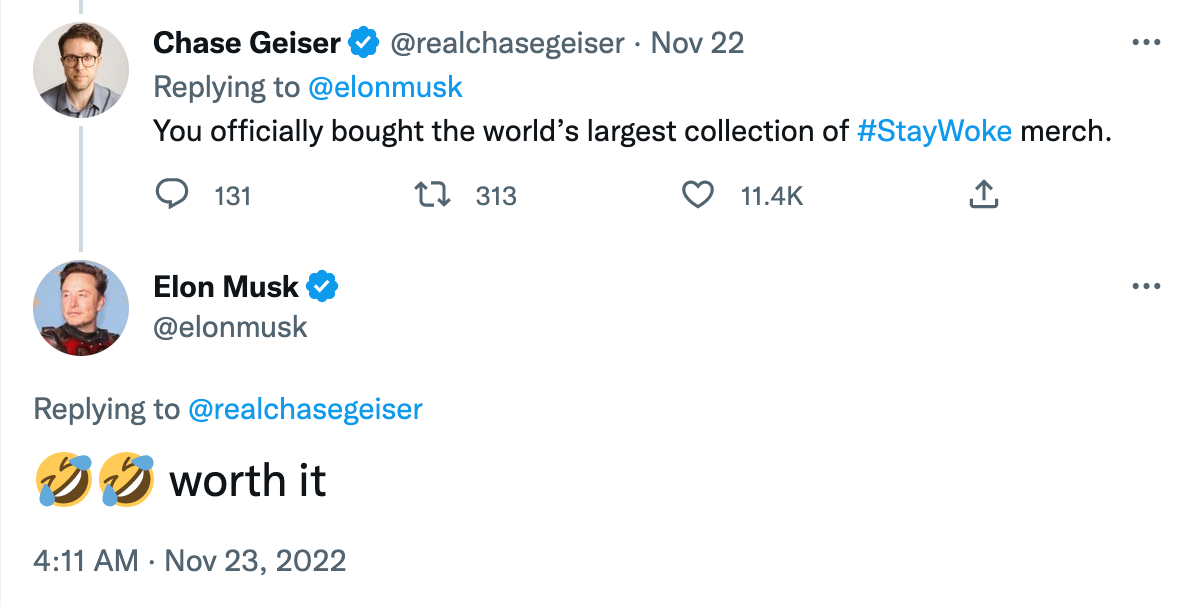Click the @elonmusk mention after "Replying to"

[385, 87]
